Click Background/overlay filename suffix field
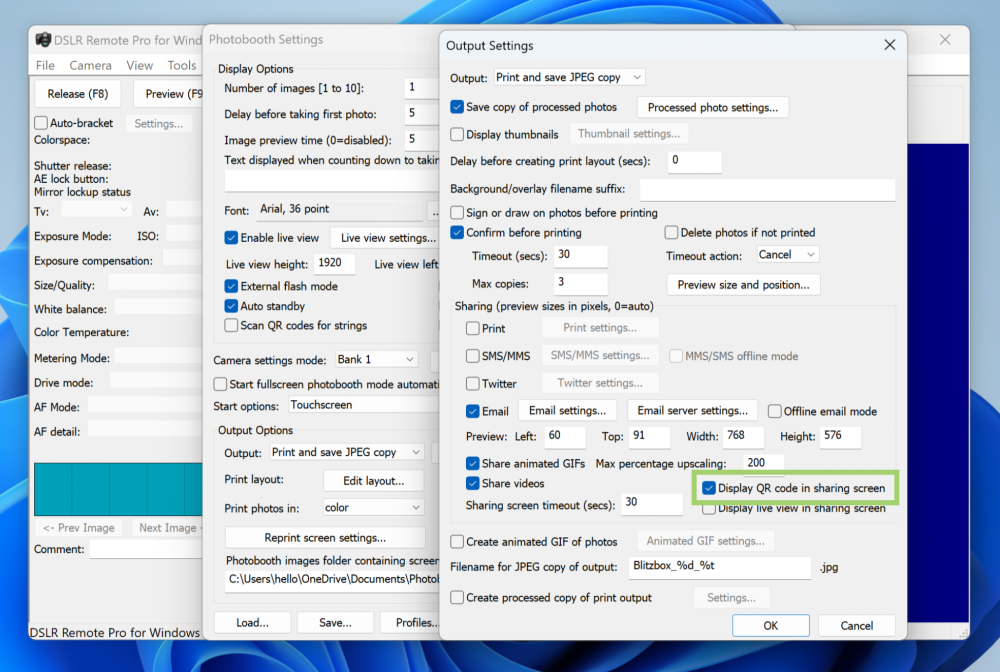 [x=768, y=189]
